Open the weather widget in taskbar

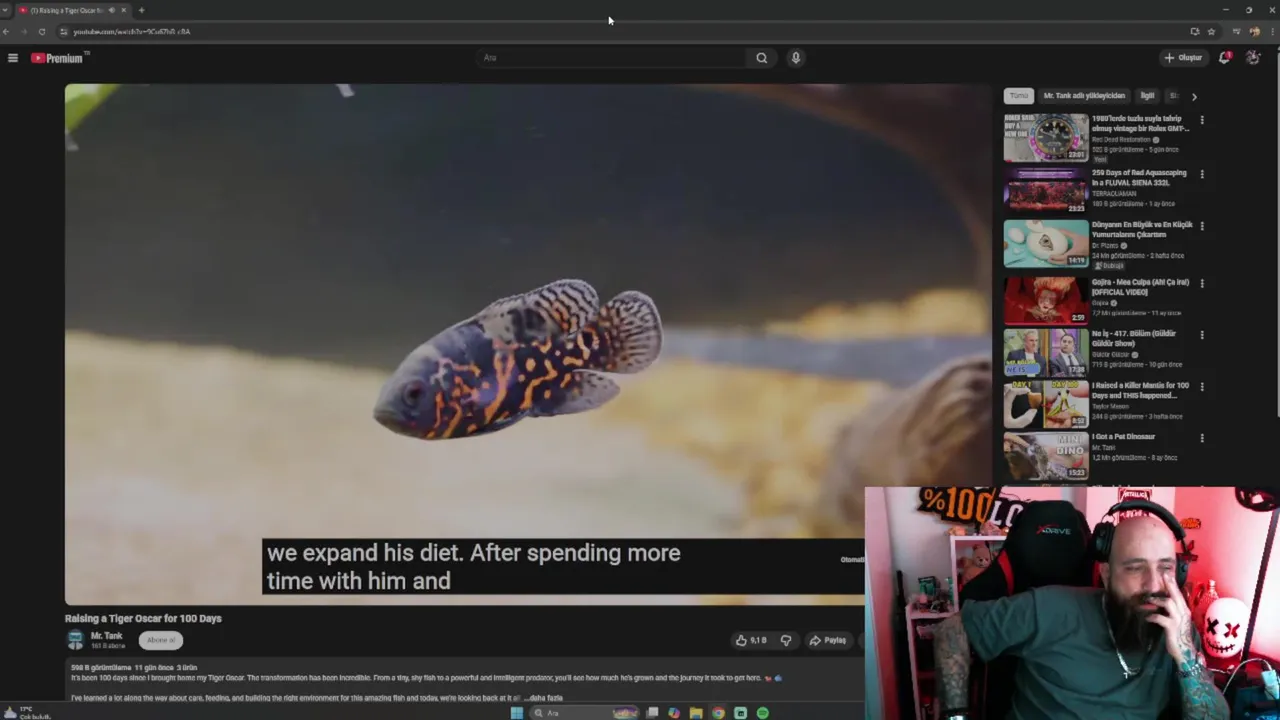(x=25, y=712)
